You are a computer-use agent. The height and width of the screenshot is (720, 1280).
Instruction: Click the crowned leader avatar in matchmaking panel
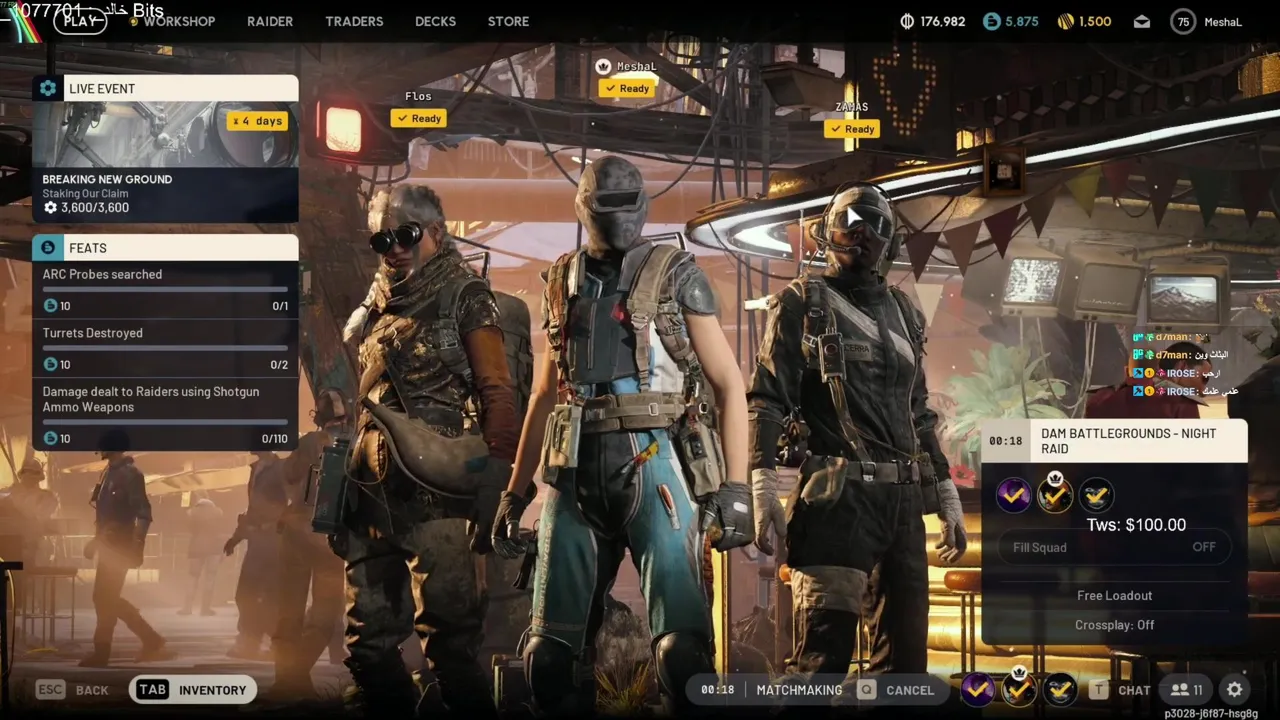[1054, 493]
